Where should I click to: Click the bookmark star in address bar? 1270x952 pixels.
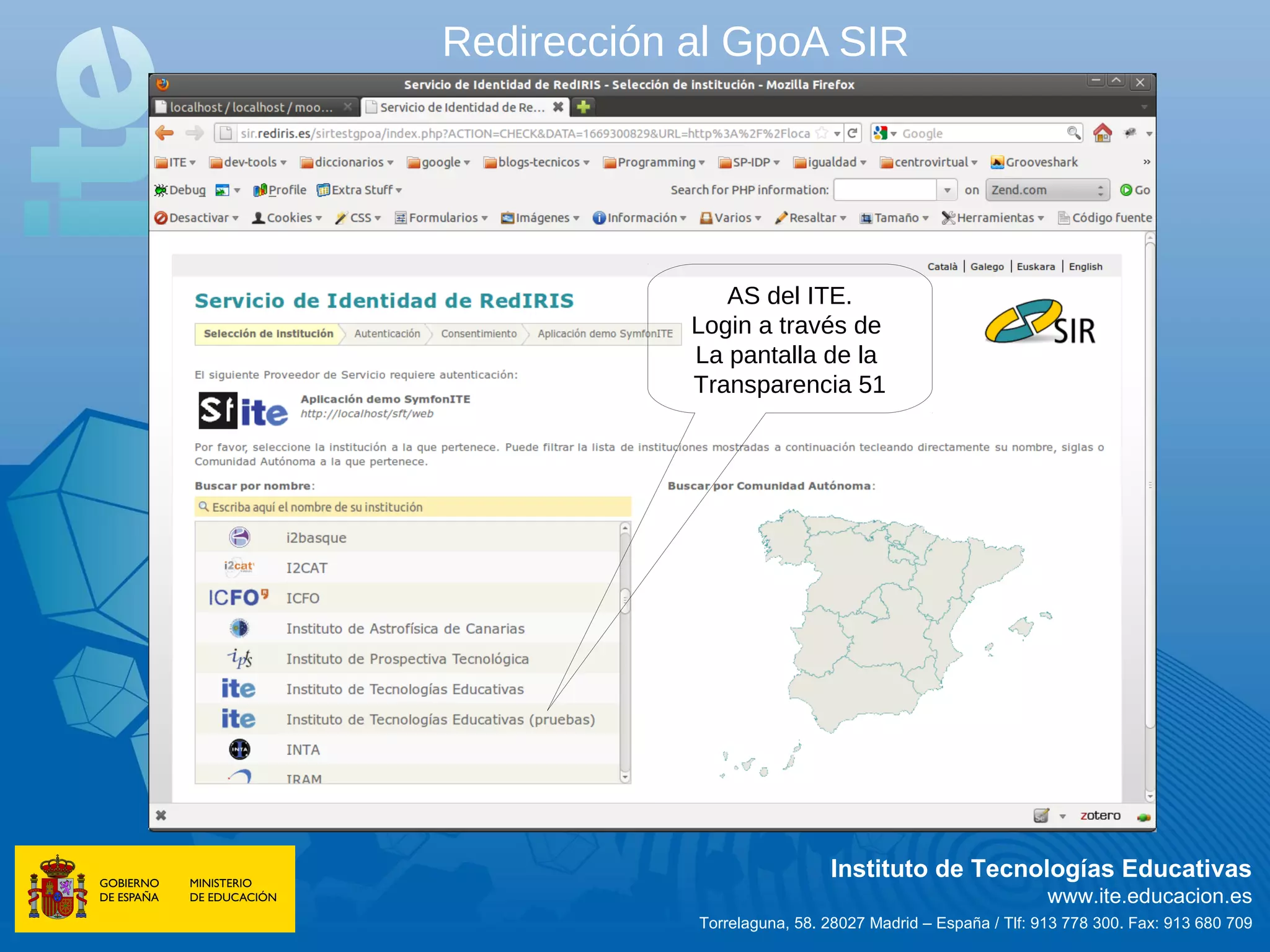tap(822, 133)
